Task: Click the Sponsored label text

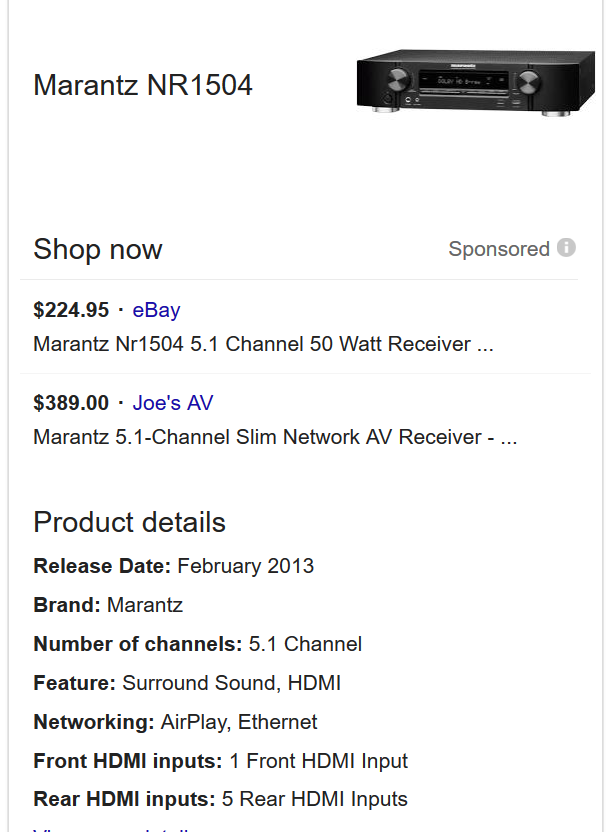Action: (499, 249)
